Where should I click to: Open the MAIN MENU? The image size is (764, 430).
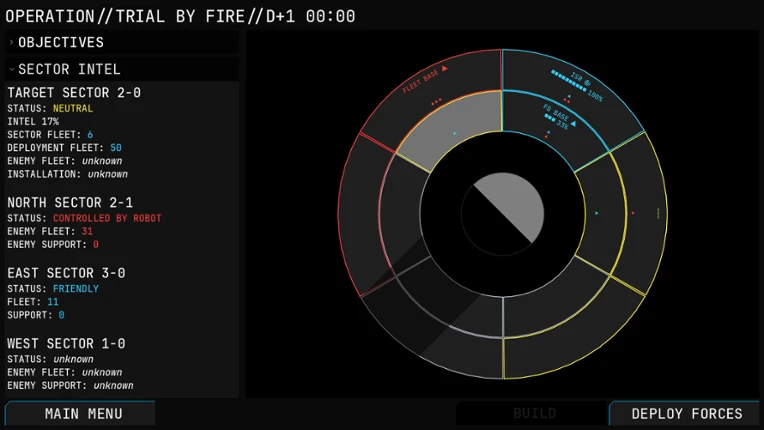pos(80,413)
